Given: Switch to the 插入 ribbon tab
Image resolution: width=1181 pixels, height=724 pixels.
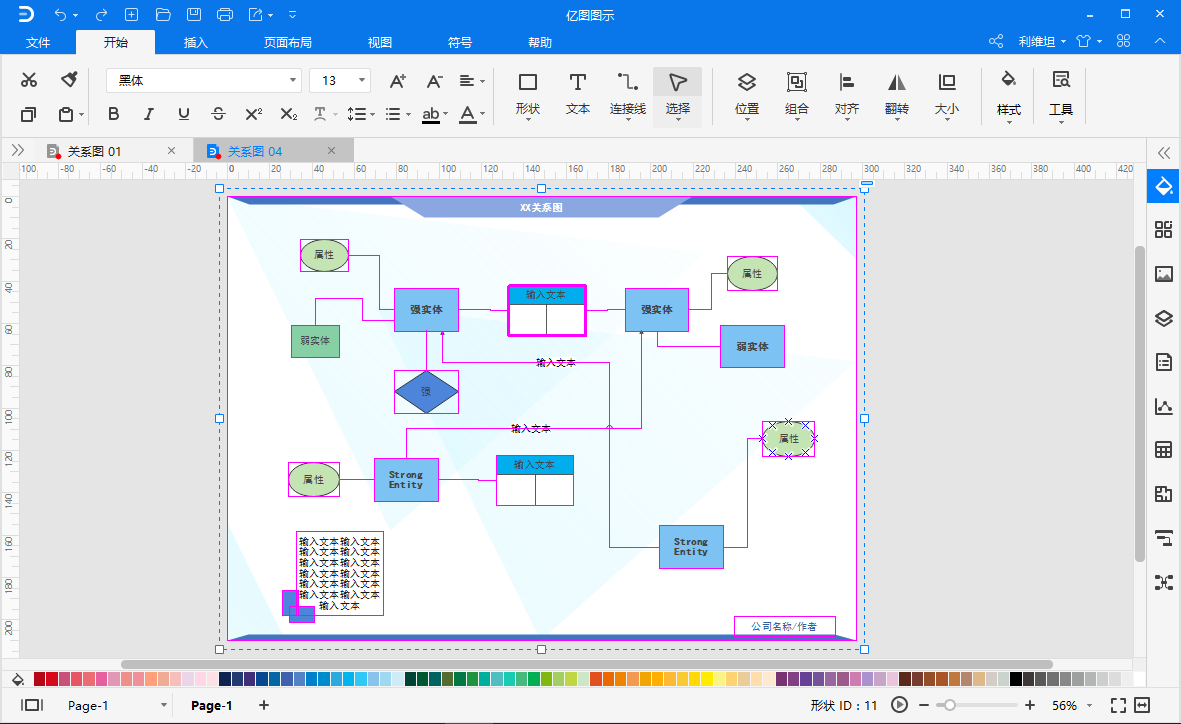Looking at the screenshot, I should click(196, 42).
